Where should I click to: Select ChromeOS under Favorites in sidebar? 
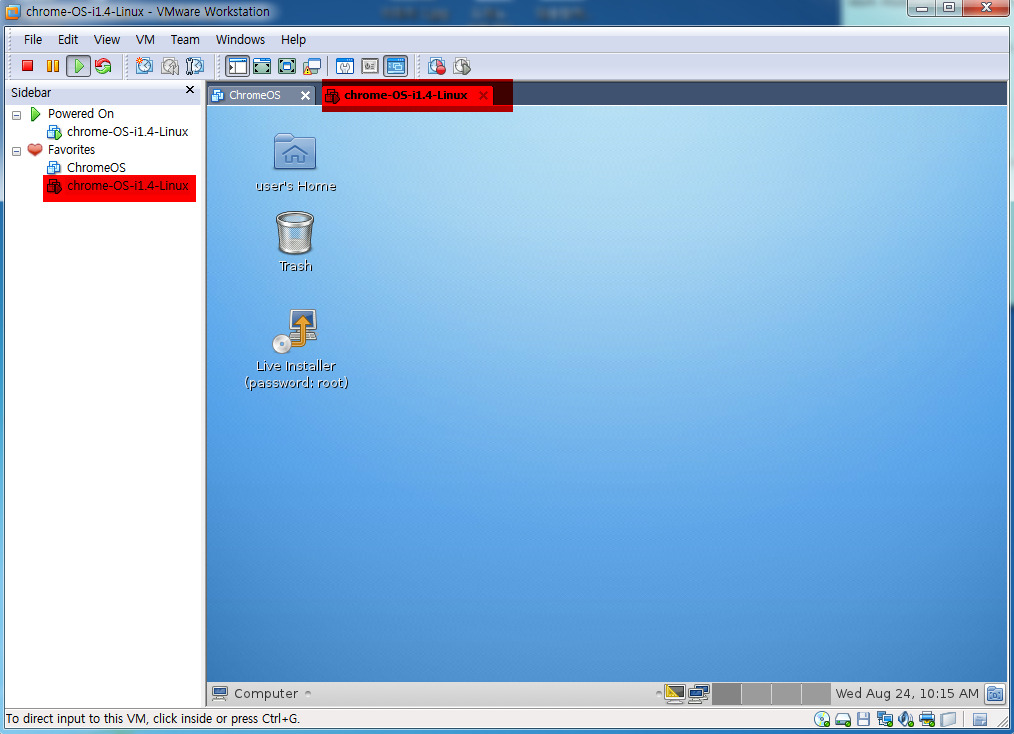(96, 168)
